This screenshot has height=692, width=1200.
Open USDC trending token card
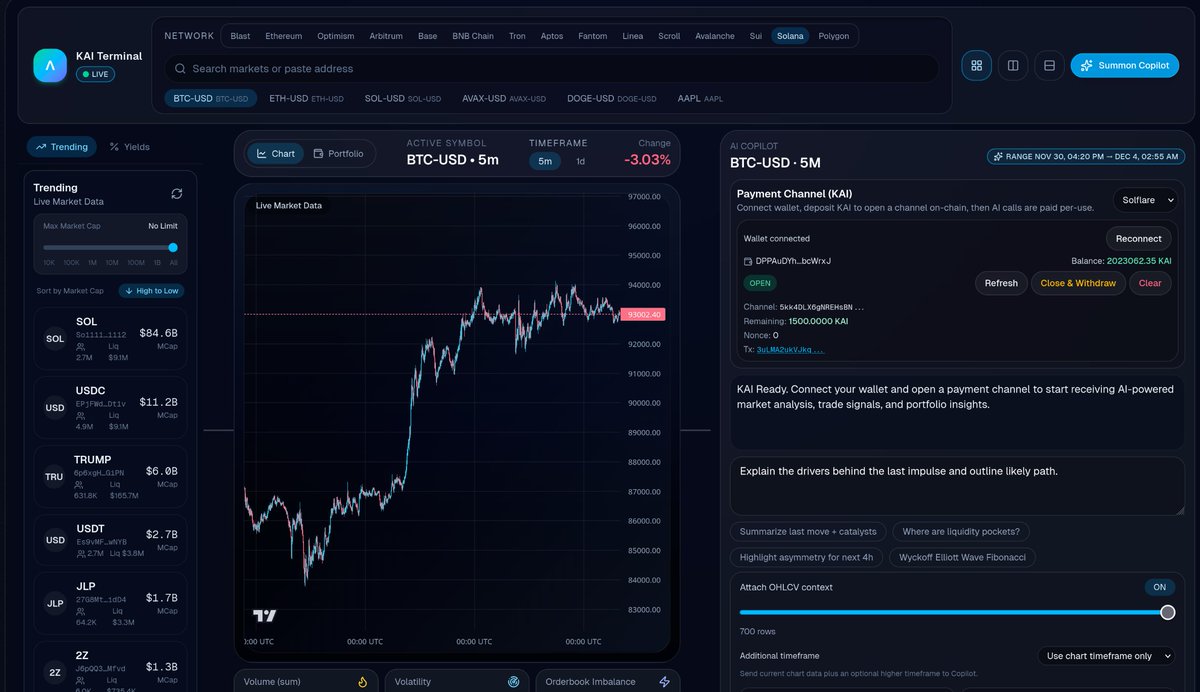click(110, 408)
